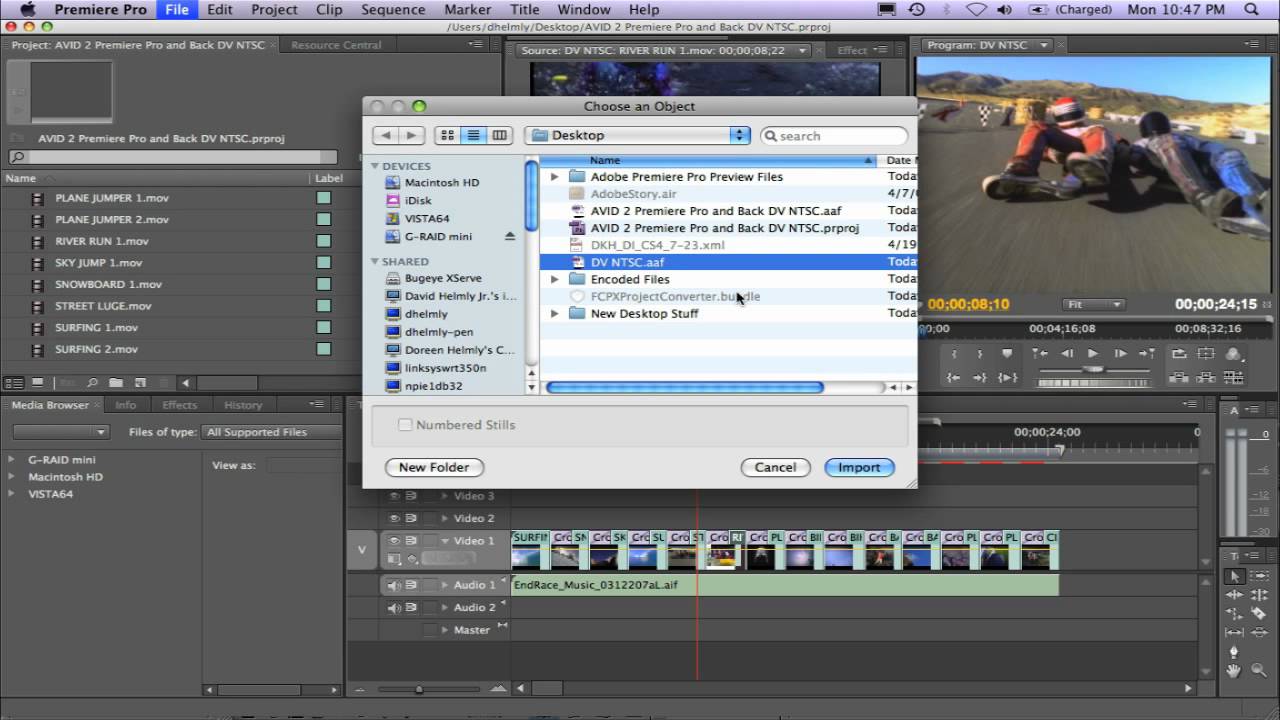Switch file dialog to column view
The width and height of the screenshot is (1280, 720).
[x=499, y=135]
